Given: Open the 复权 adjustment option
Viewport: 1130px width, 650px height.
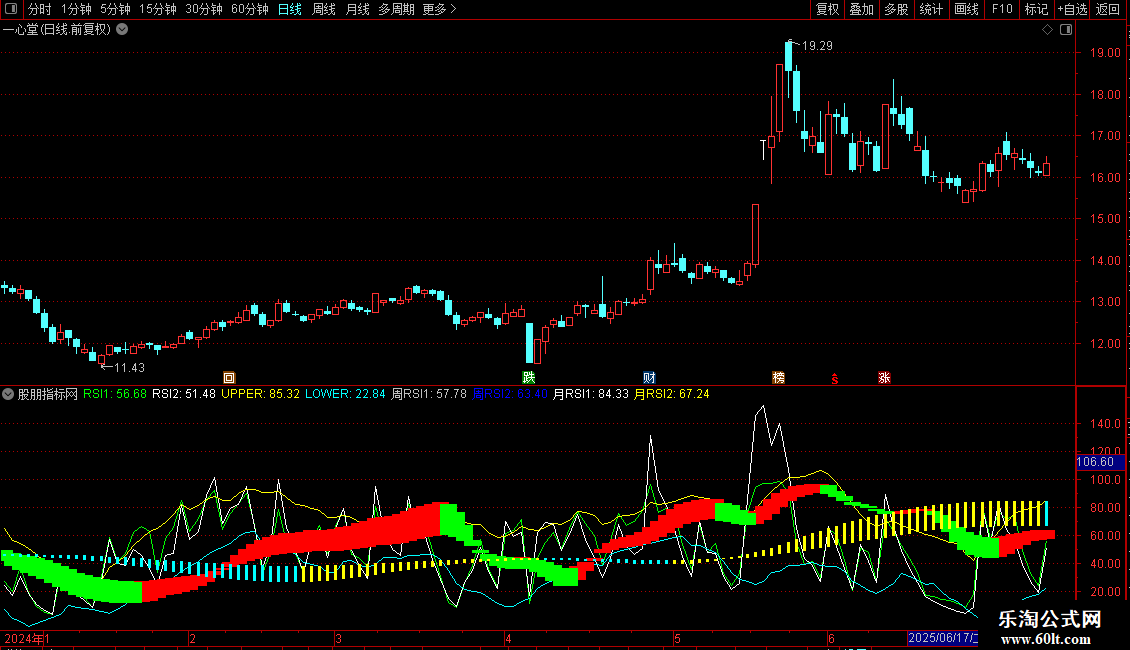Looking at the screenshot, I should click(x=827, y=9).
